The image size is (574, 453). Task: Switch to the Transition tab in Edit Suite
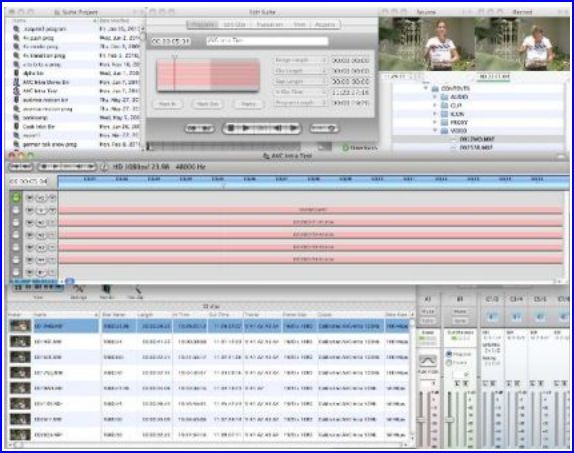point(270,25)
